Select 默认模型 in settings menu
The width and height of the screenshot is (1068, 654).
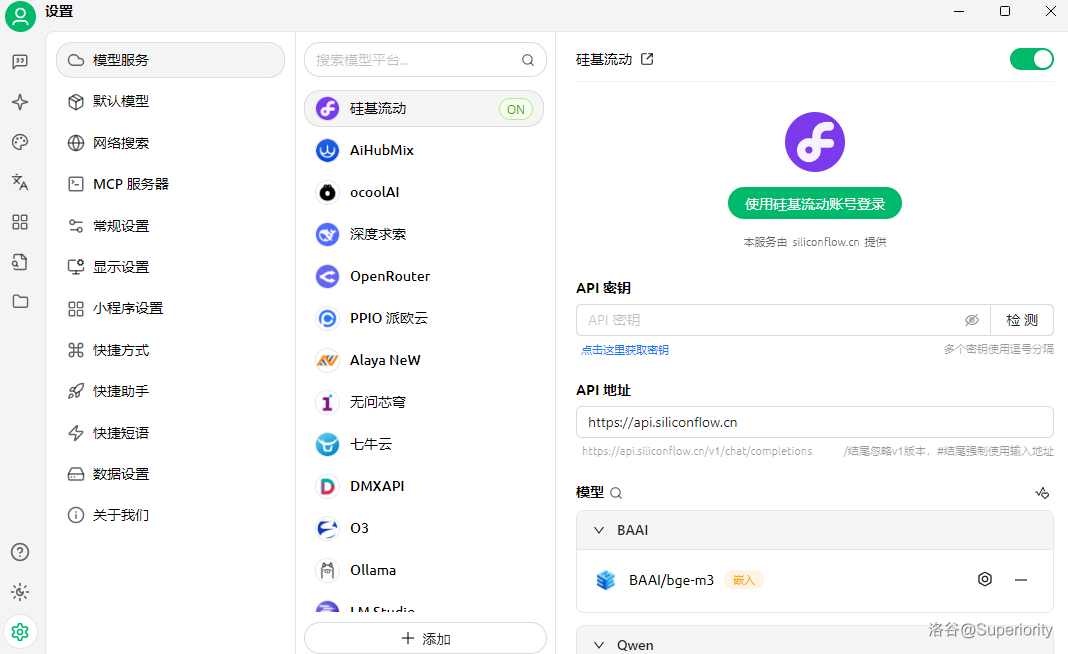pos(121,101)
